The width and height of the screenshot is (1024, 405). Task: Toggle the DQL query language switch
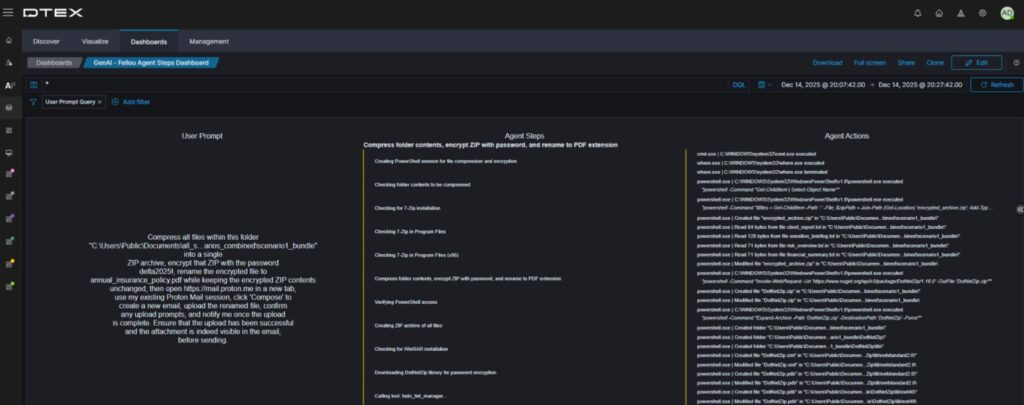(x=739, y=85)
